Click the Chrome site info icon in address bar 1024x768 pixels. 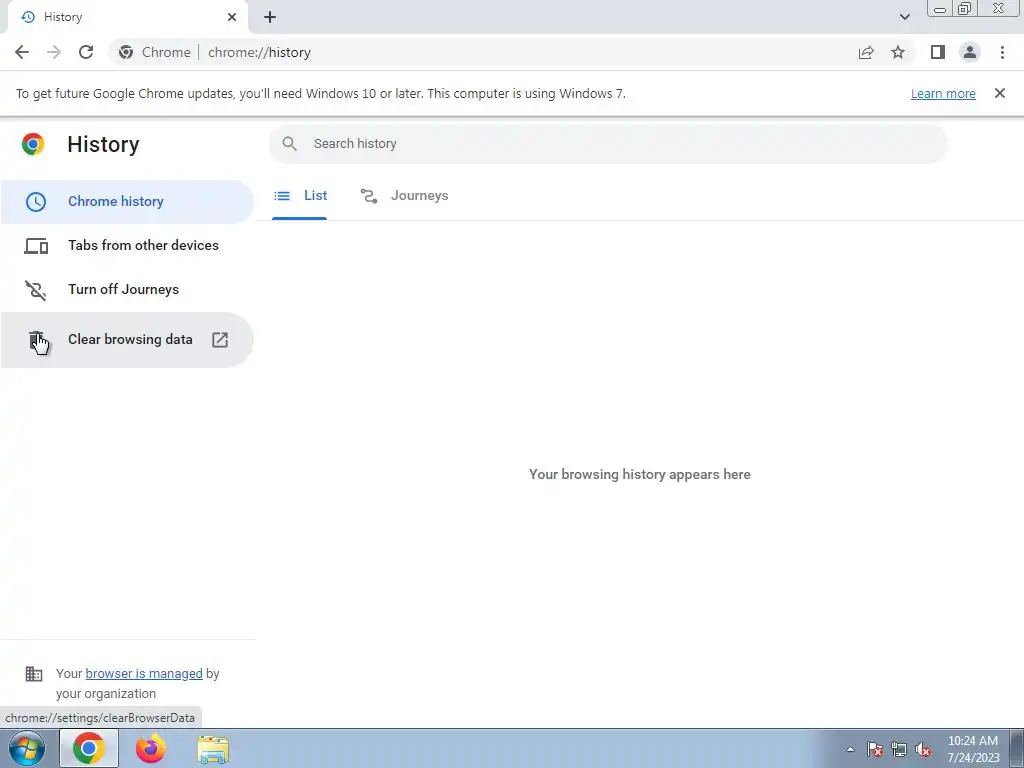(126, 52)
